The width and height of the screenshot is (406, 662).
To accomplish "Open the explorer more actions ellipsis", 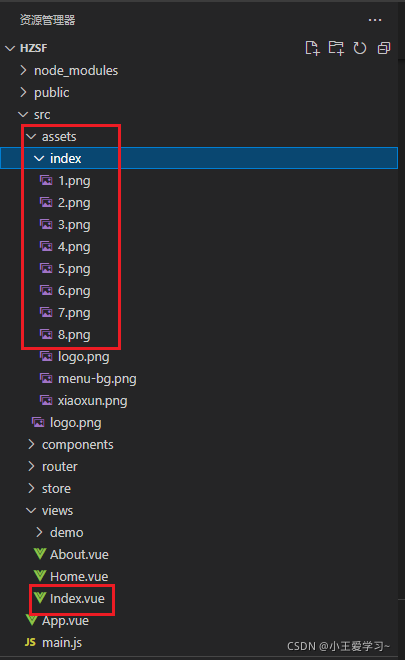I will coord(375,20).
